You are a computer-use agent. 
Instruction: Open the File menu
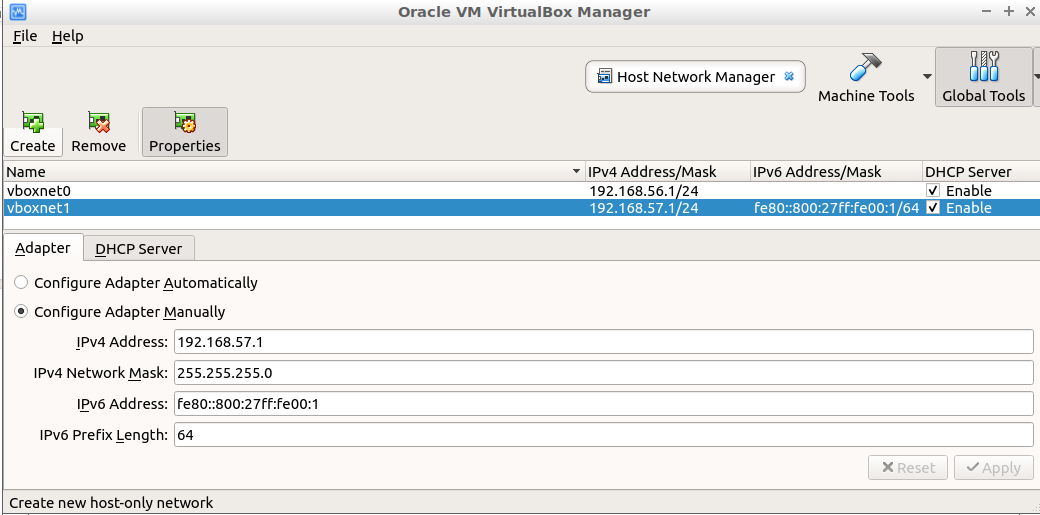point(25,36)
